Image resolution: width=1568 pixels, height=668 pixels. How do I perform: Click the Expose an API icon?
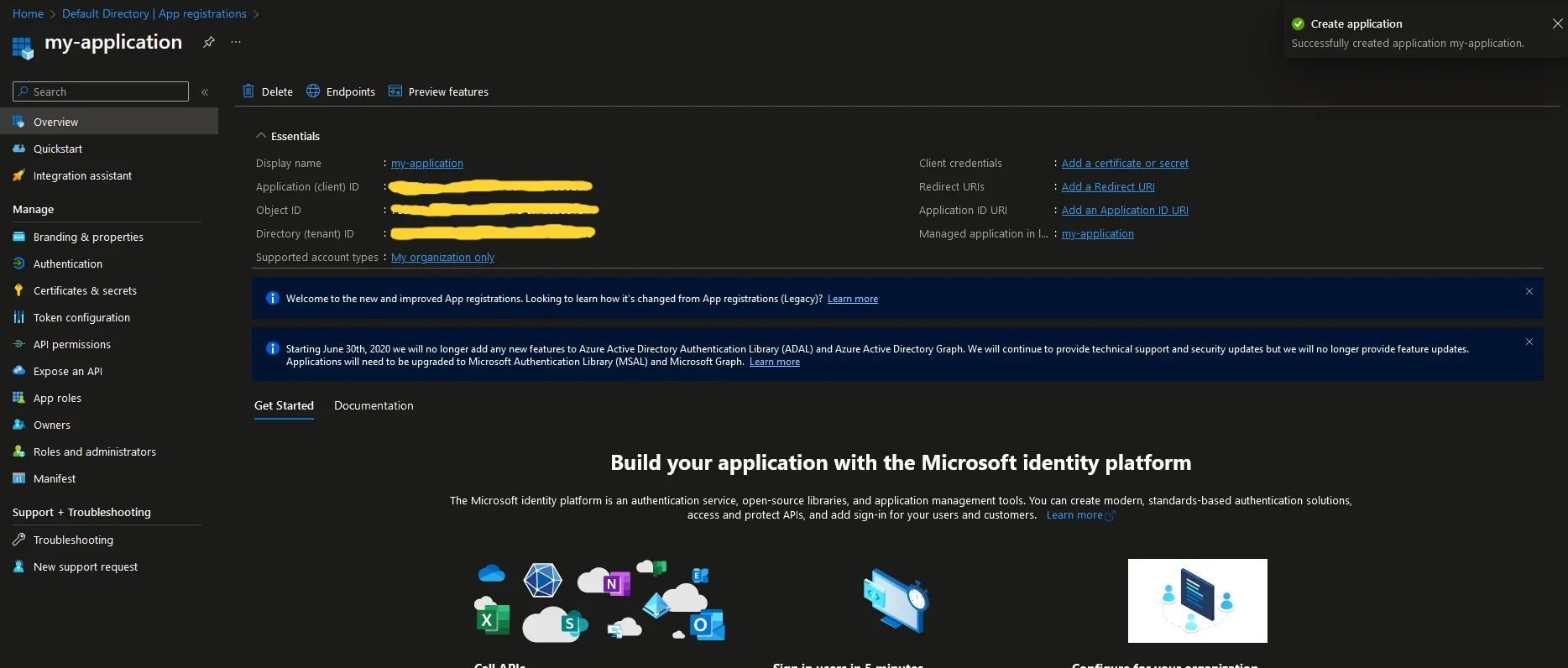[x=18, y=371]
